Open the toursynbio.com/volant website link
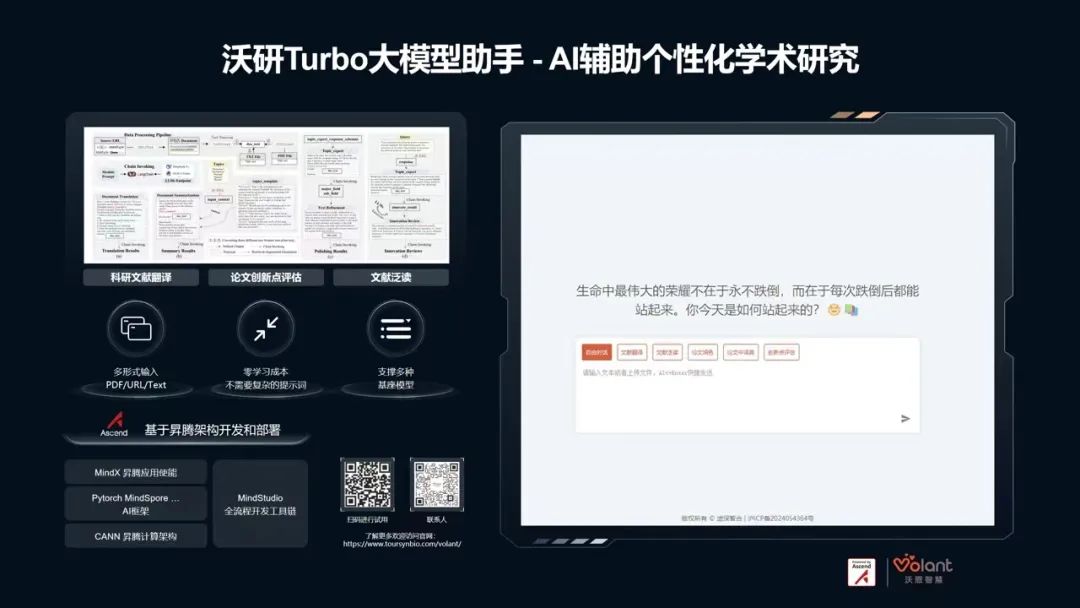 click(402, 544)
